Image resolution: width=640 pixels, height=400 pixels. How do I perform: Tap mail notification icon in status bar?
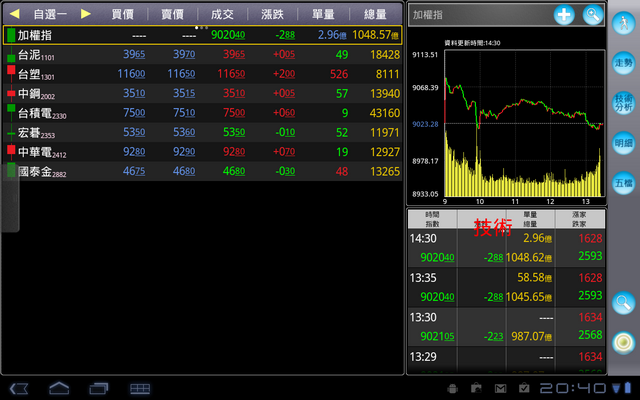pos(500,388)
